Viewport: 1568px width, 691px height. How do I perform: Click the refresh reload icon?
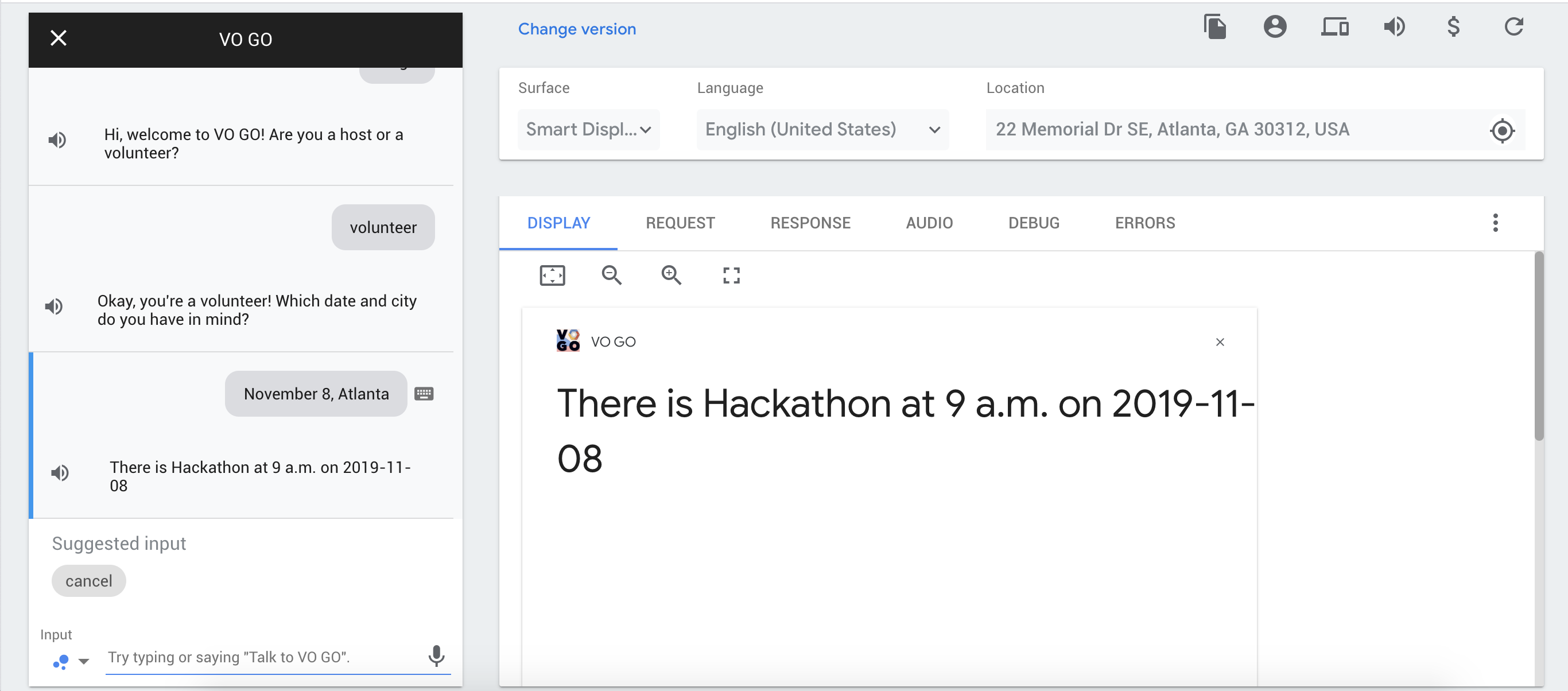click(1513, 27)
